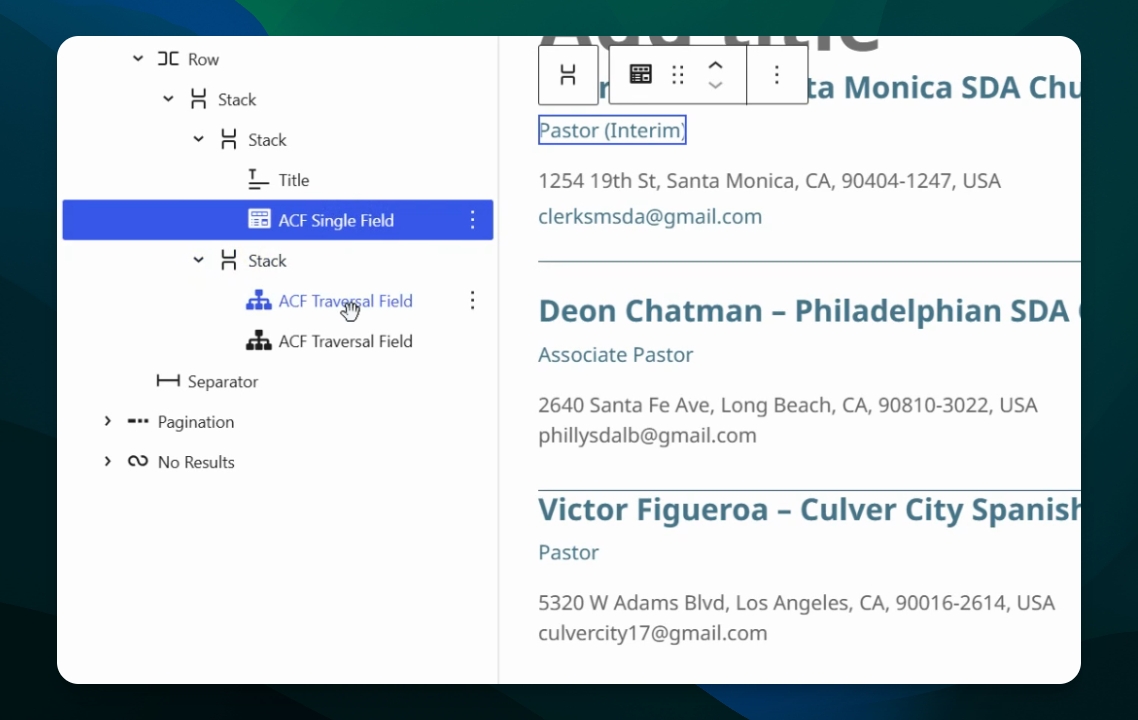
Task: Click the Row block icon
Action: (x=168, y=59)
